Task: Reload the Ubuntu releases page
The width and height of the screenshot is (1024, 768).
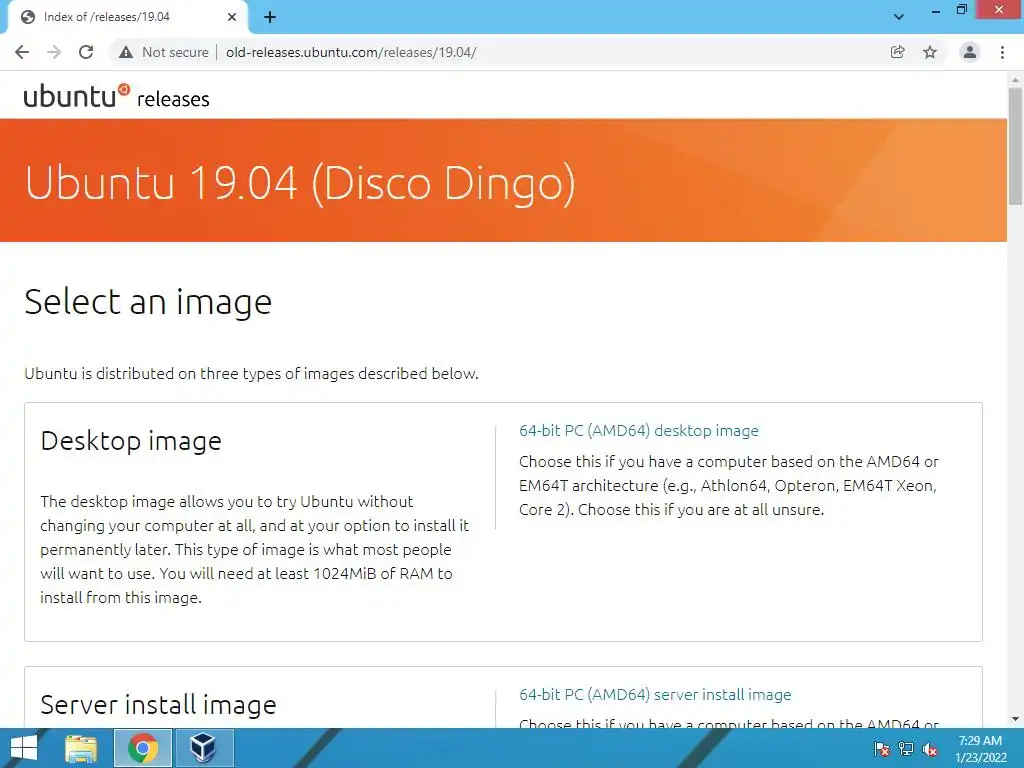Action: (86, 52)
